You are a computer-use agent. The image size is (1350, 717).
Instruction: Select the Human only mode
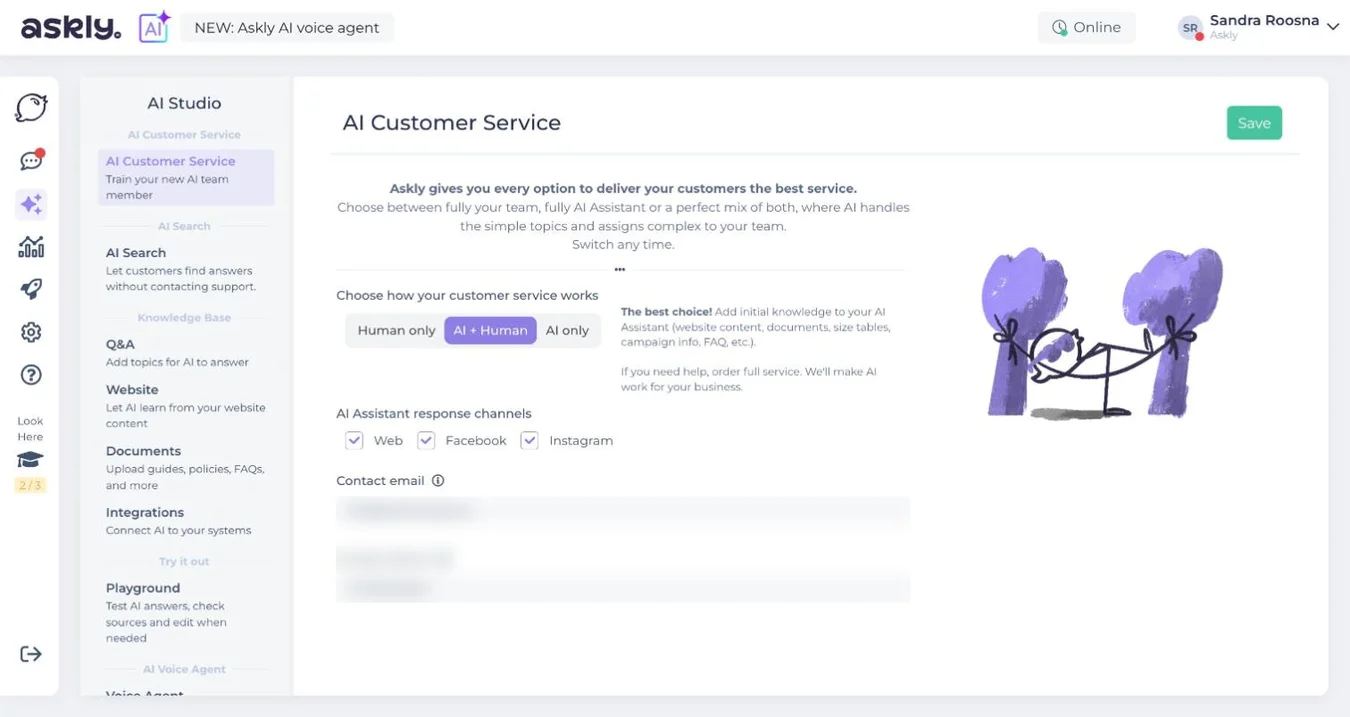[396, 331]
